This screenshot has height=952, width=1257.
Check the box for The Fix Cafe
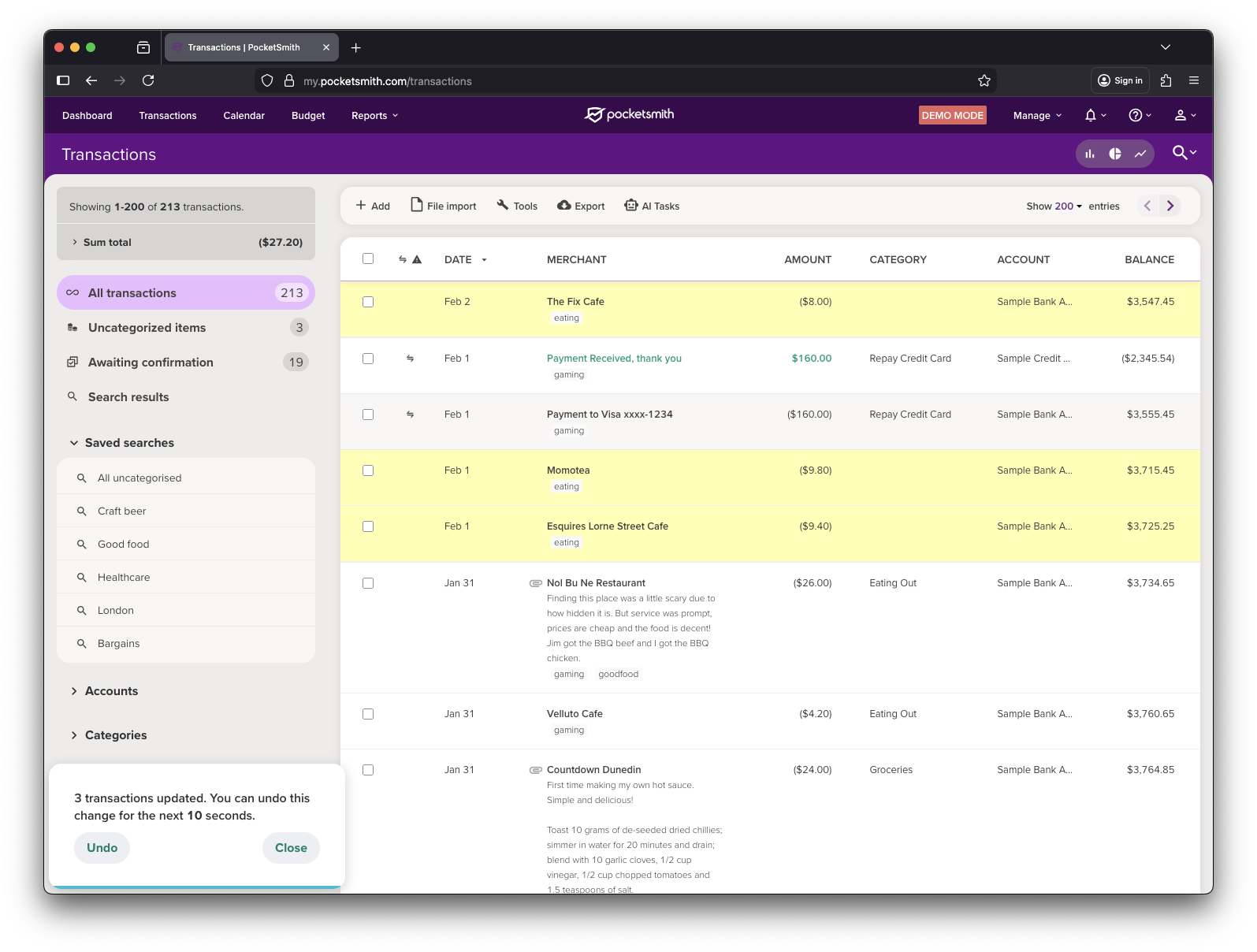368,302
